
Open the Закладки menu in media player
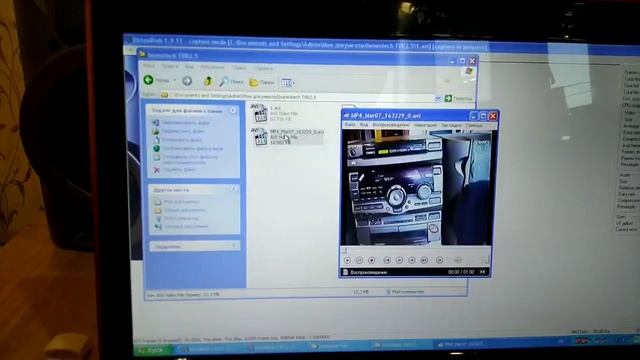[x=451, y=125]
